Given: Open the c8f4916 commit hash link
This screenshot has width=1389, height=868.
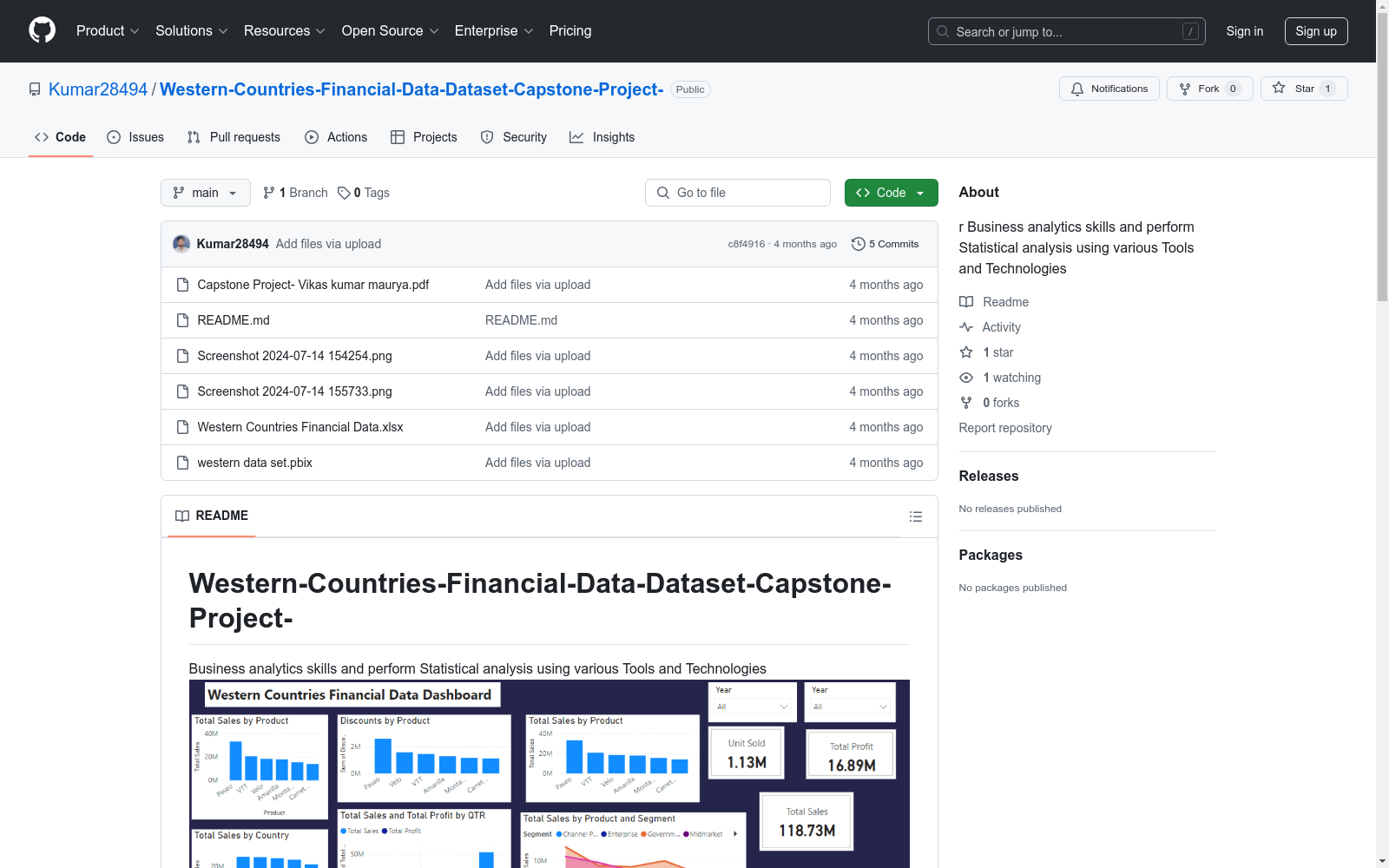Looking at the screenshot, I should 747,244.
